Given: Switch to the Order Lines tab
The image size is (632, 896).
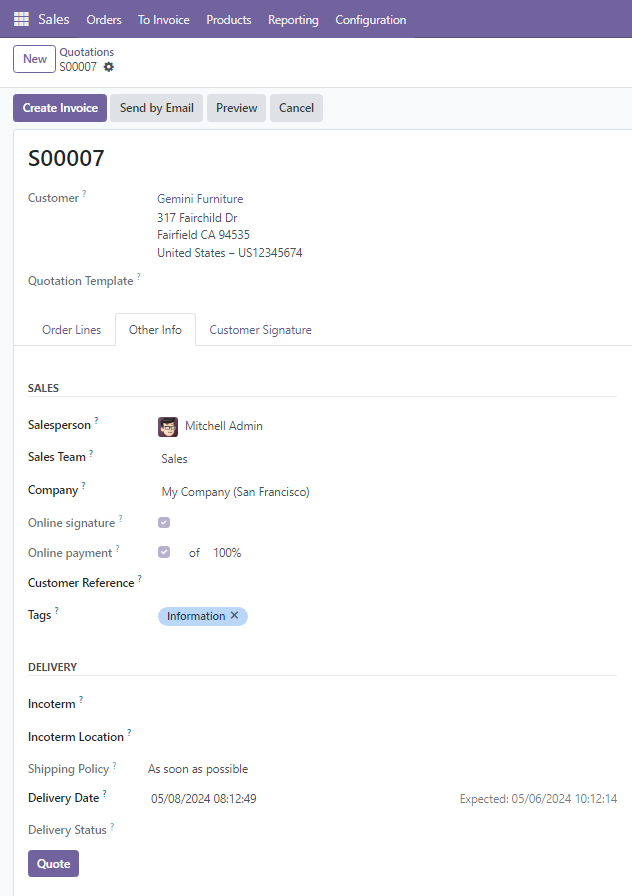Looking at the screenshot, I should pos(71,330).
